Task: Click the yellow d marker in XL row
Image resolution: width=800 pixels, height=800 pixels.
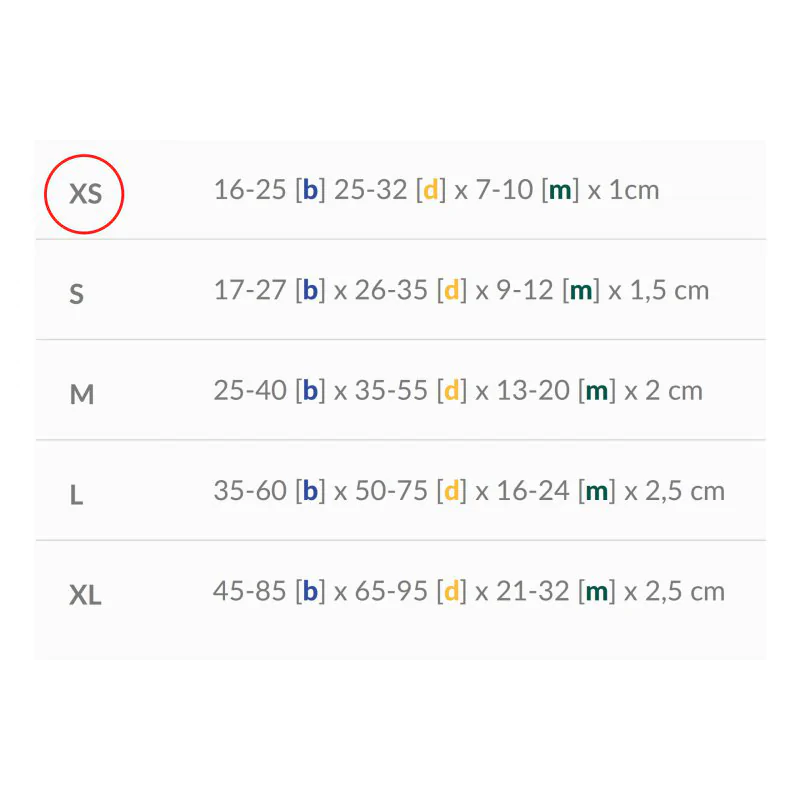Action: 452,590
